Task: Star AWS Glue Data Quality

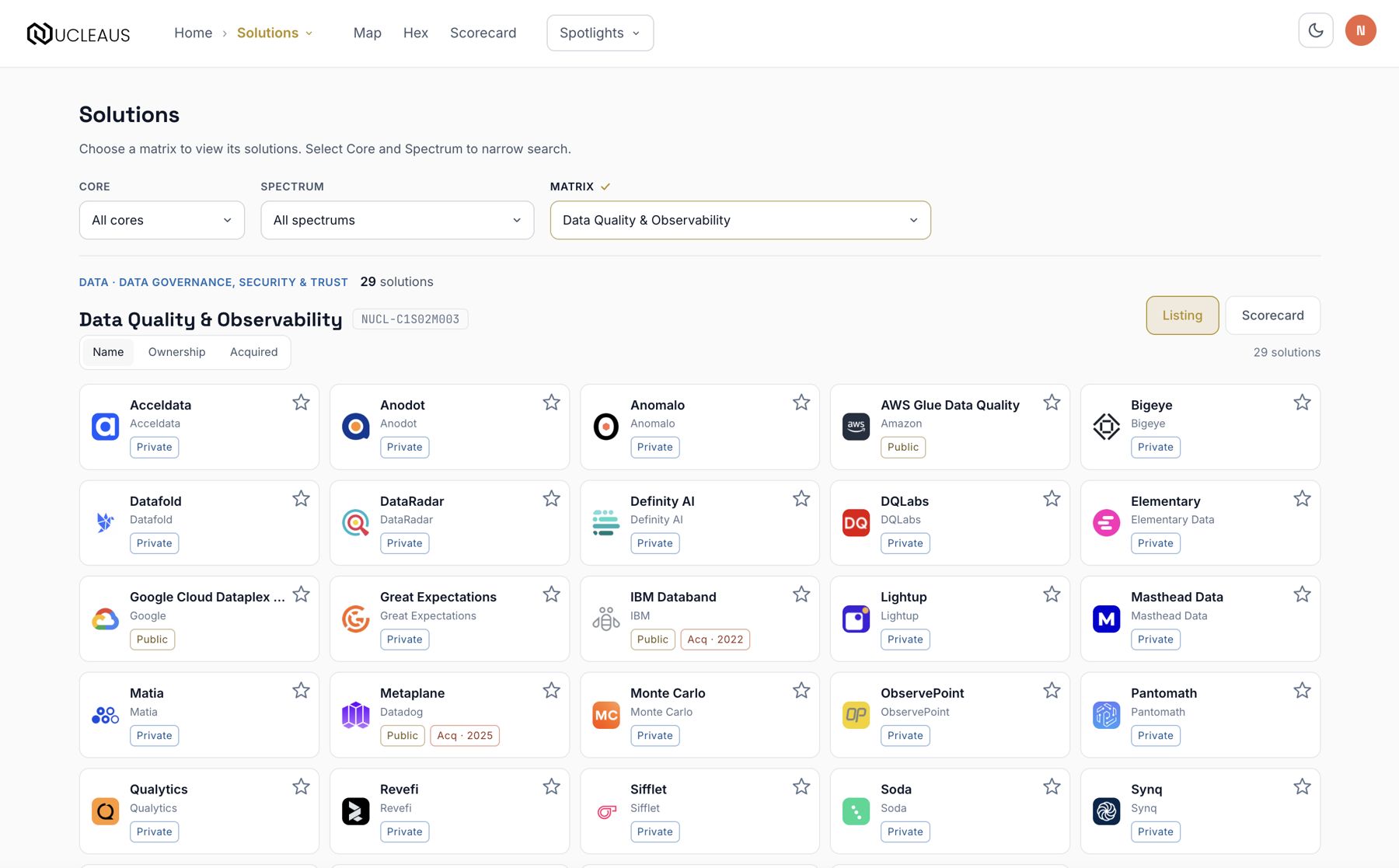Action: [1052, 403]
